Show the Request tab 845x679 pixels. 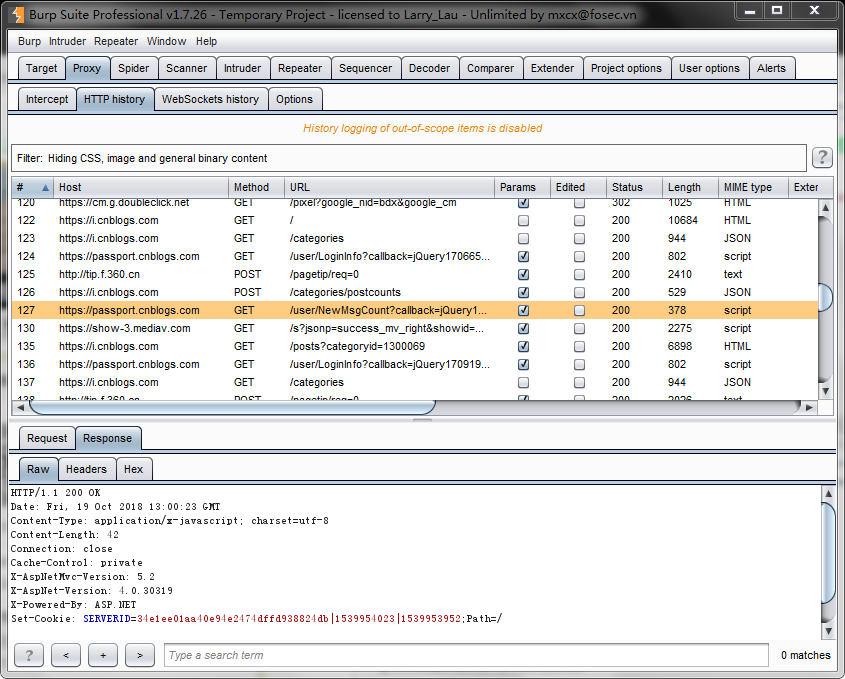[47, 438]
